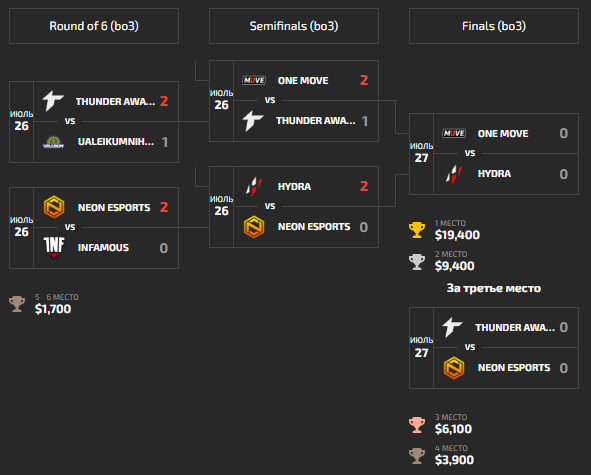Click the bronze trophy for 3 место
Viewport: 591px width, 475px height.
(x=417, y=424)
